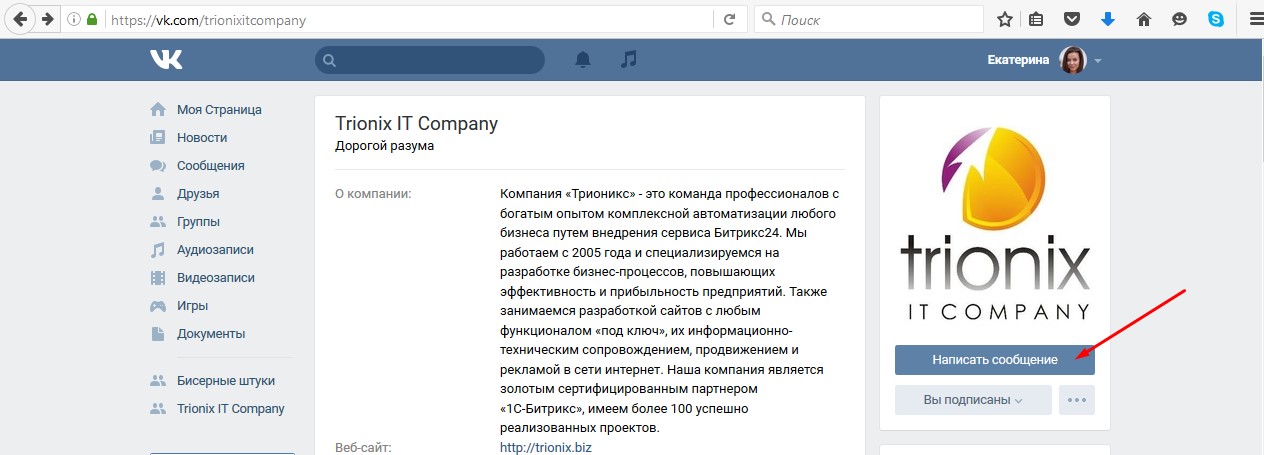
Task: Click the browser Back arrow button
Action: click(x=19, y=19)
